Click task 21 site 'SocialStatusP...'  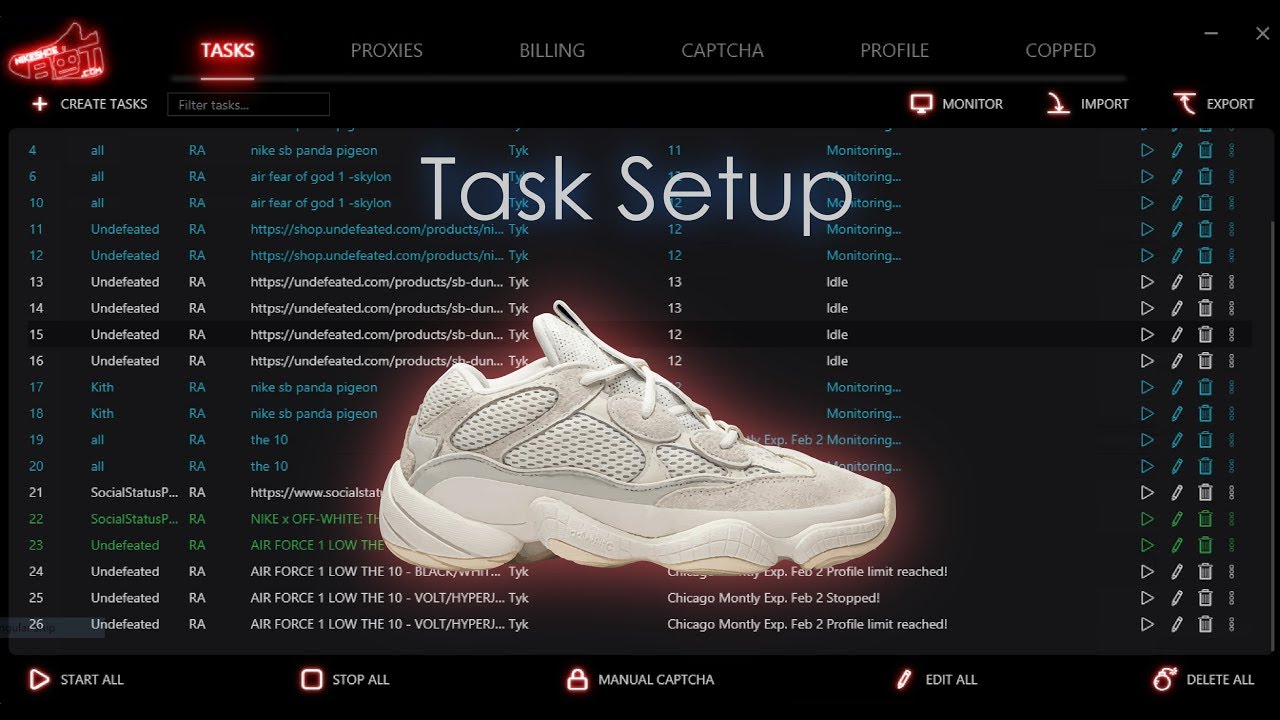(x=135, y=493)
